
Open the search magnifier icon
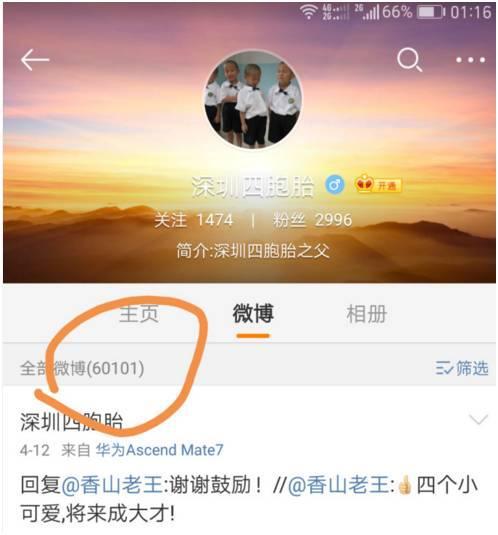(409, 59)
